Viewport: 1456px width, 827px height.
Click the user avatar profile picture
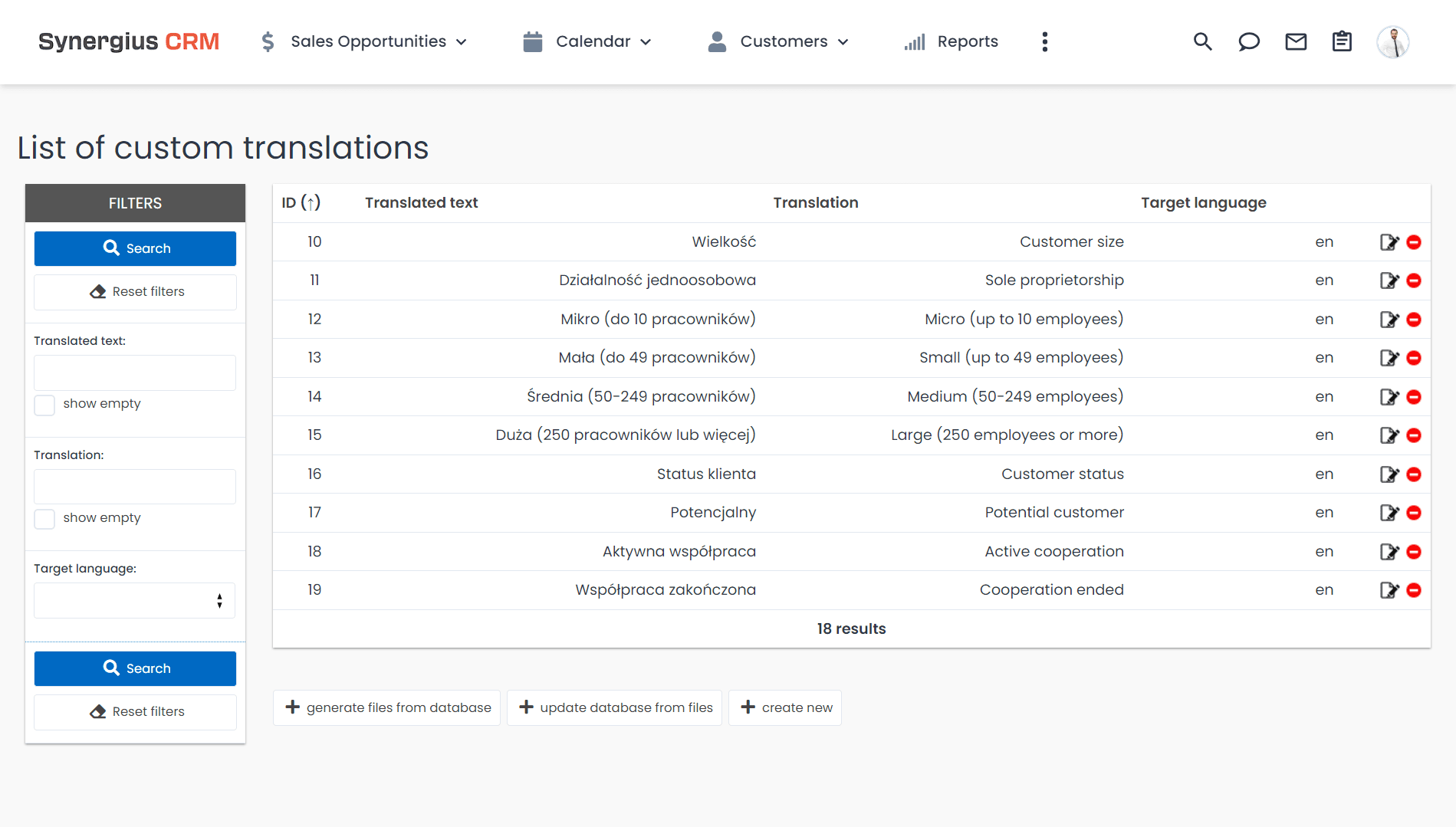pos(1392,41)
